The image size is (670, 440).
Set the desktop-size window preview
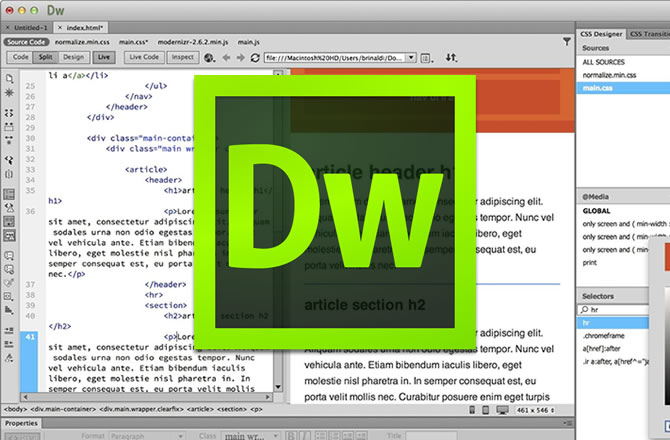point(502,410)
